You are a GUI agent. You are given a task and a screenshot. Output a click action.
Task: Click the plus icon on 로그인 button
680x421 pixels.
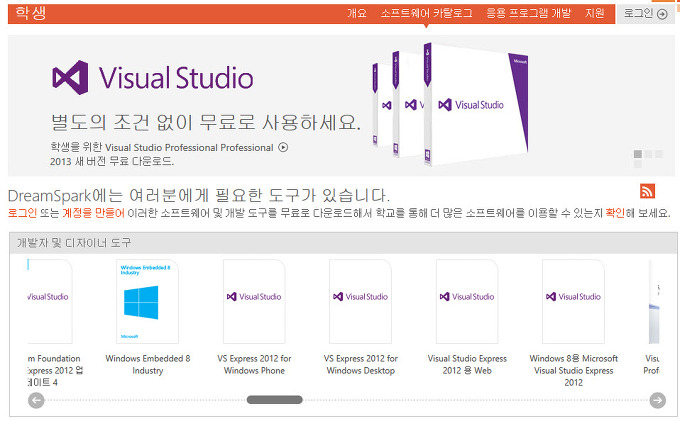coord(662,14)
